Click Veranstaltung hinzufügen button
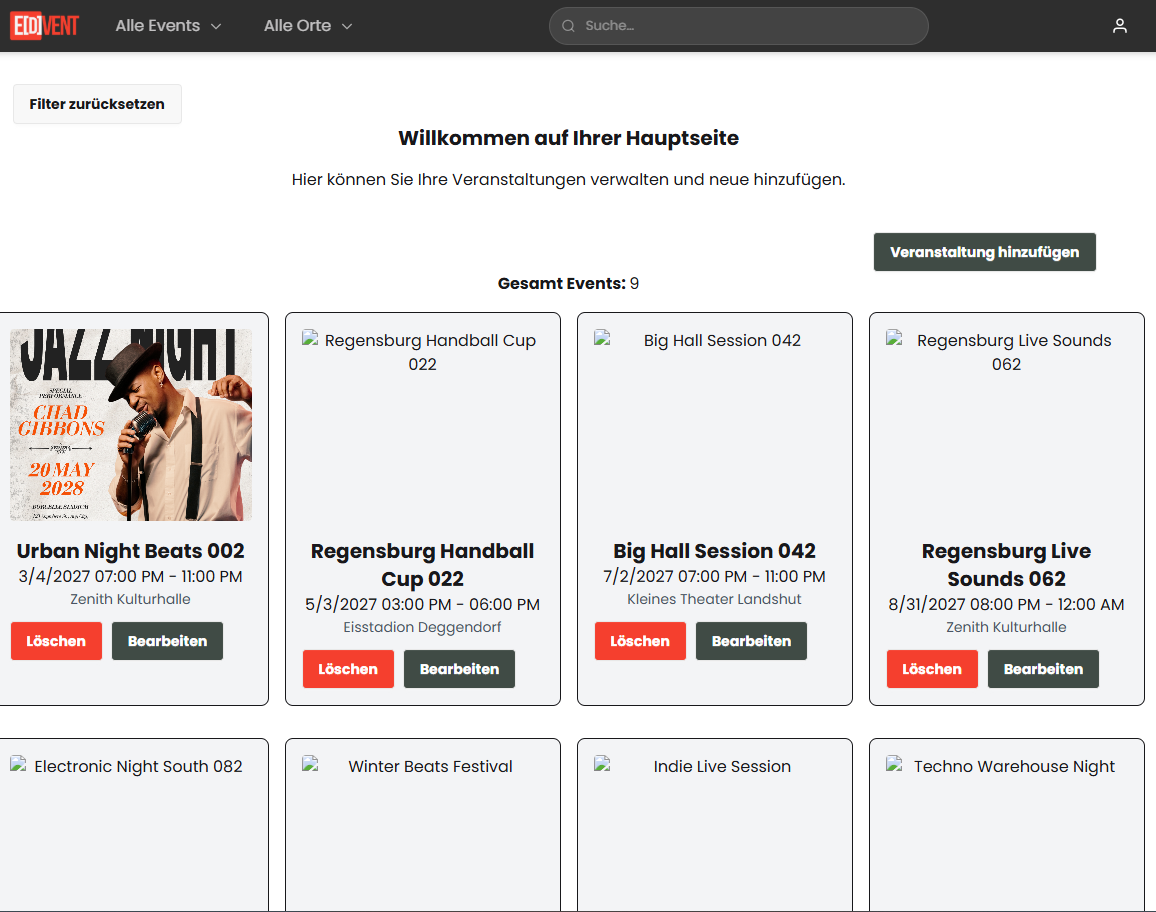Screen dimensions: 1156x912 984,252
